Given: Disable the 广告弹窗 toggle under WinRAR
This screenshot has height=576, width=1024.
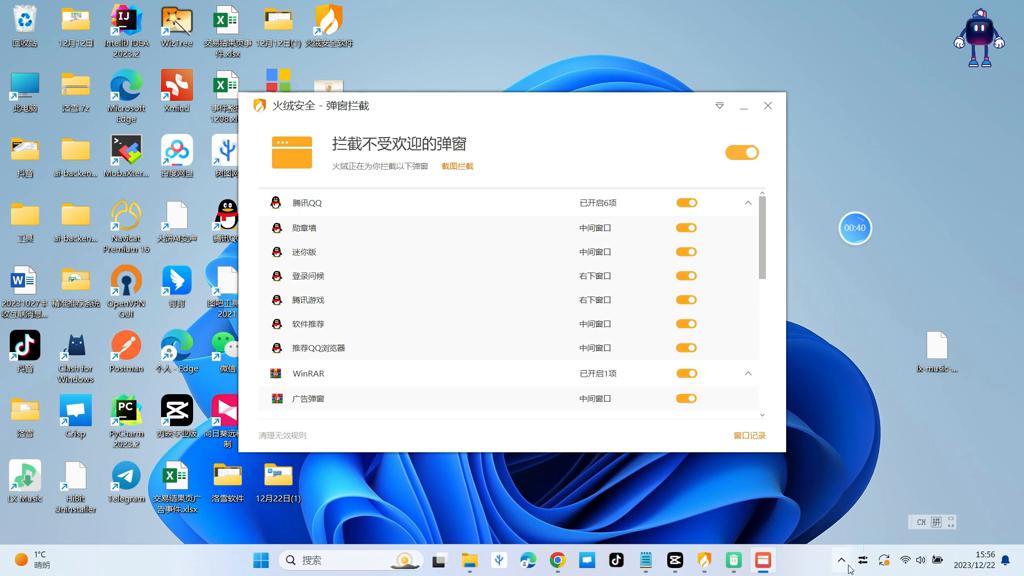Looking at the screenshot, I should [x=686, y=399].
